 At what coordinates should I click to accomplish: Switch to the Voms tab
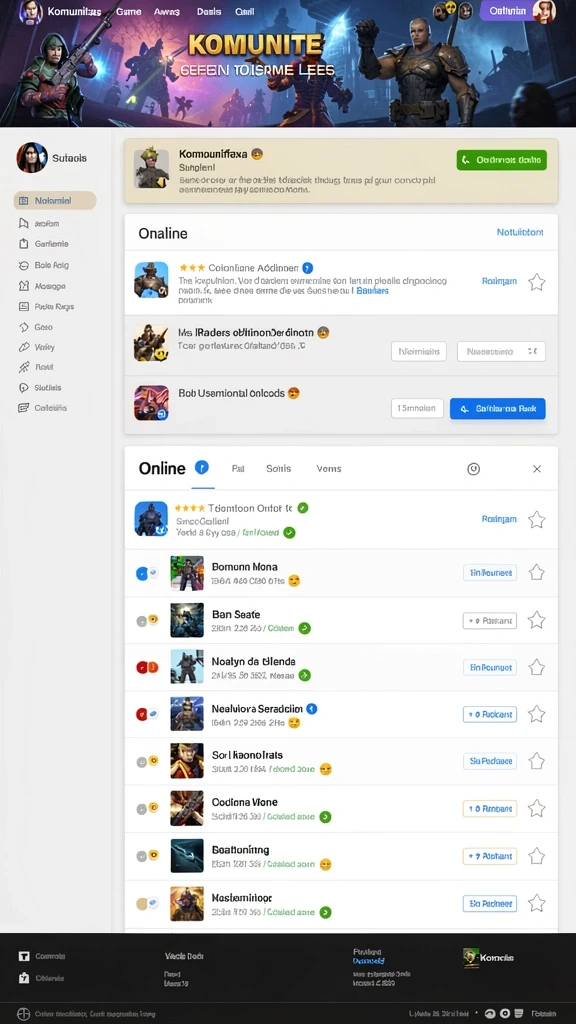(328, 469)
